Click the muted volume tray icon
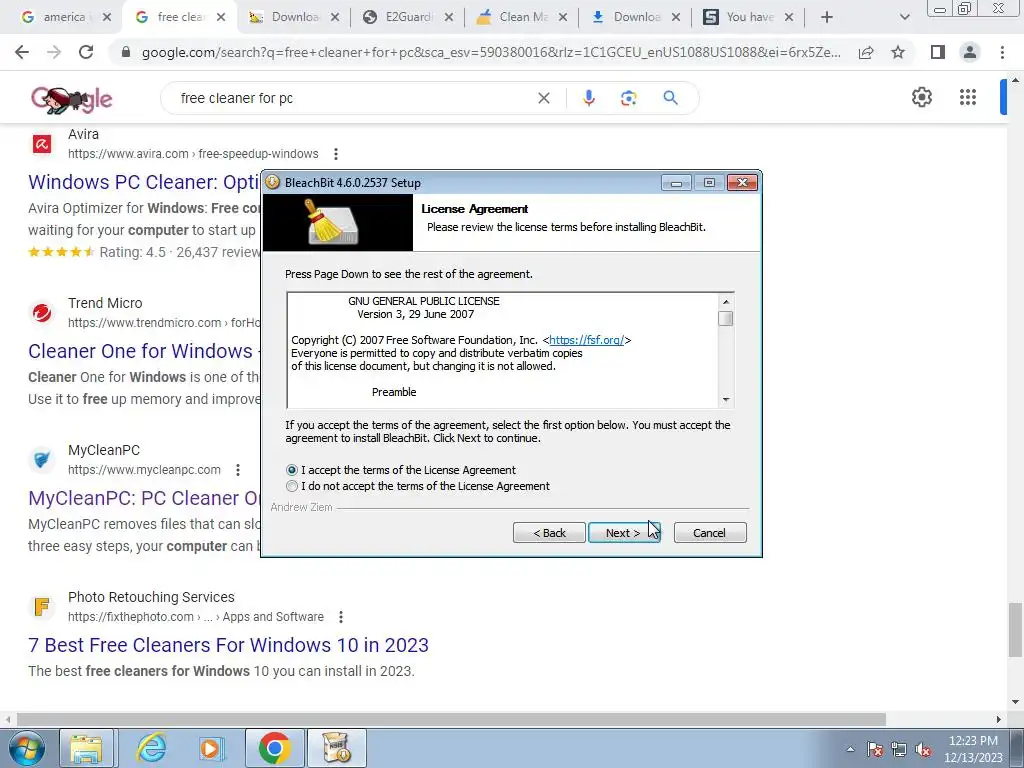 pos(923,749)
